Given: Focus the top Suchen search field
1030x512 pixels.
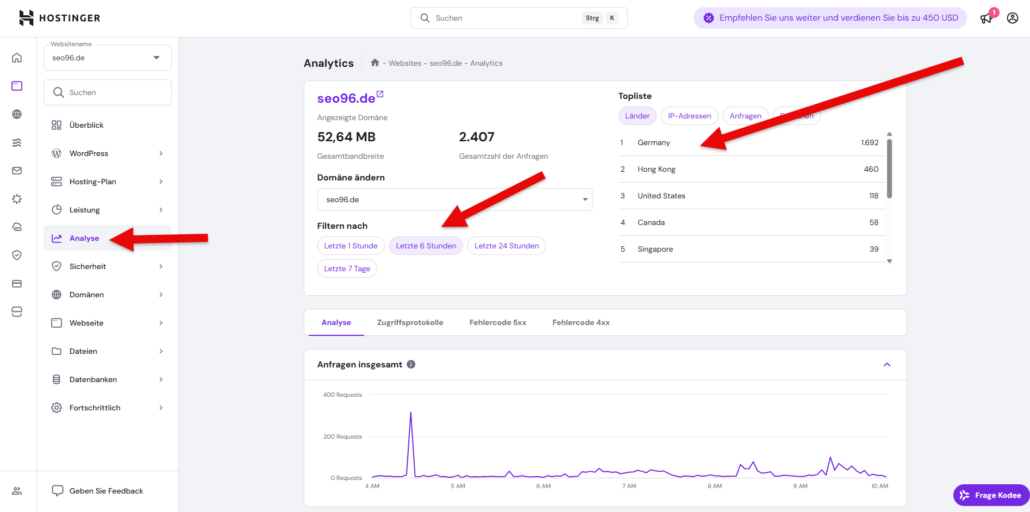Looking at the screenshot, I should coord(519,18).
